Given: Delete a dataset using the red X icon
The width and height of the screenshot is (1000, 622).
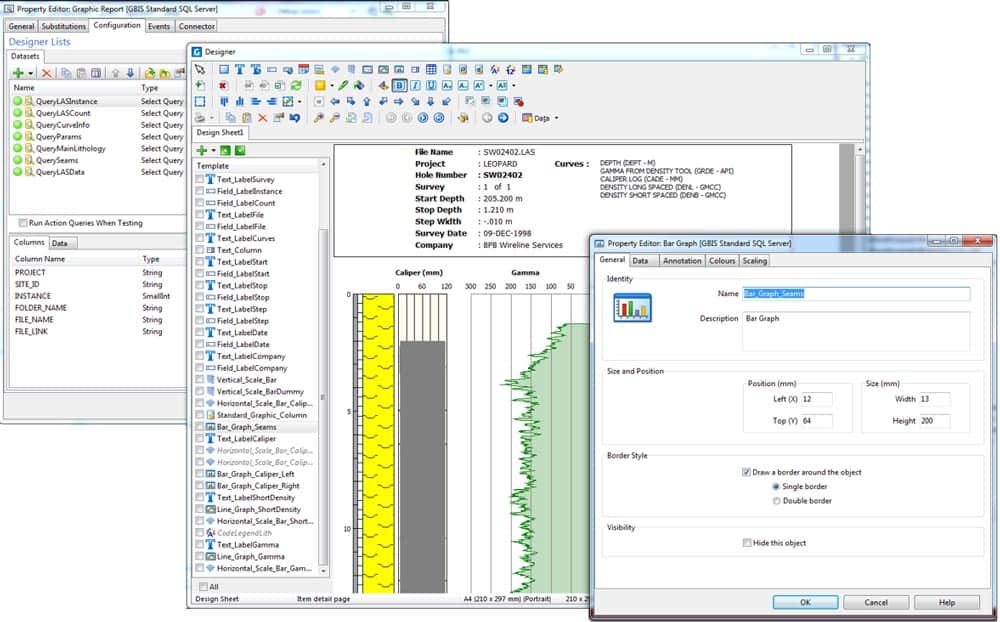Looking at the screenshot, I should pyautogui.click(x=47, y=72).
